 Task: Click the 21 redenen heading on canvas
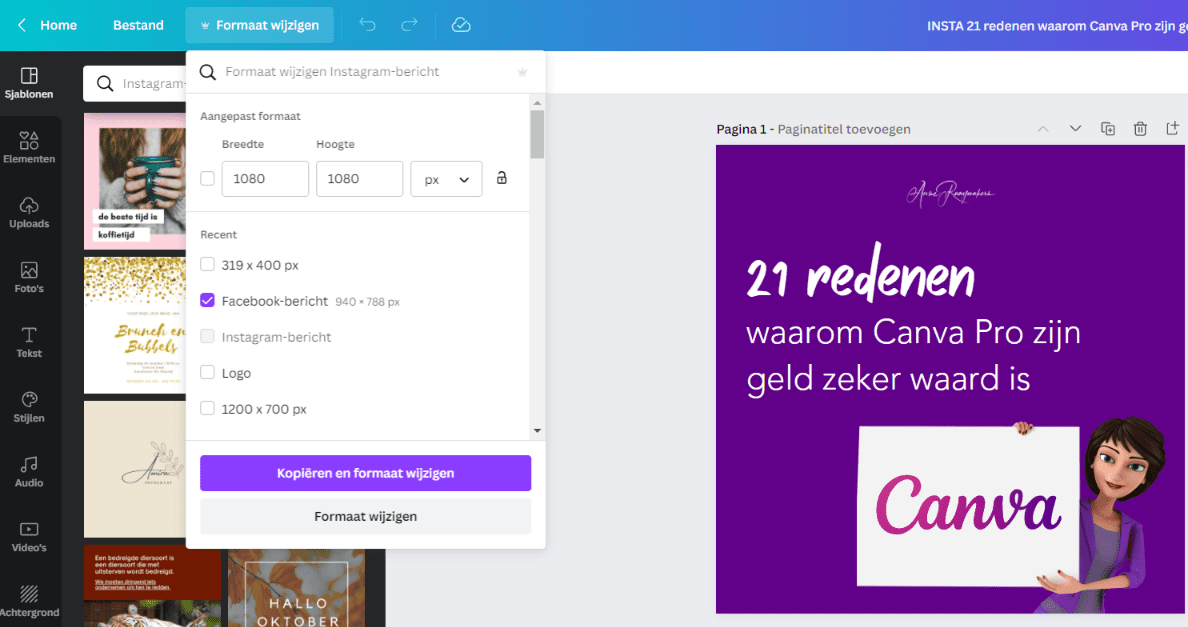[860, 273]
